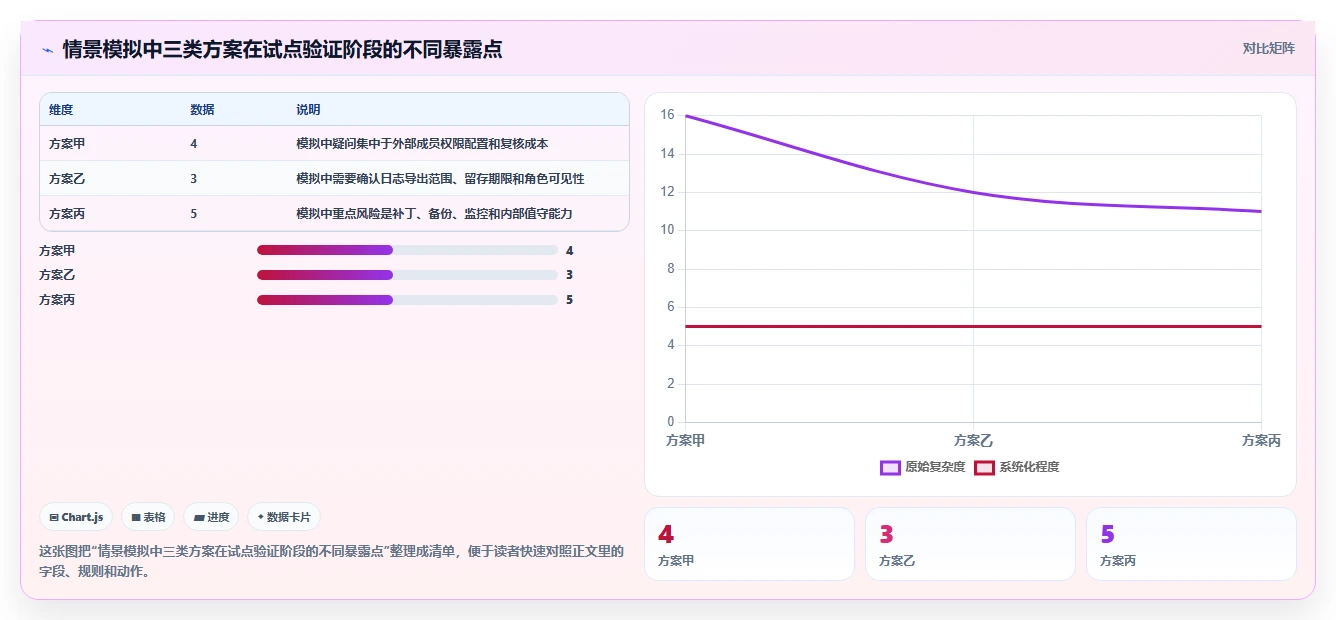Click the title 情景模拟中三类方案在试点验证阶段的不同暴露点
The image size is (1336, 620).
(x=282, y=49)
